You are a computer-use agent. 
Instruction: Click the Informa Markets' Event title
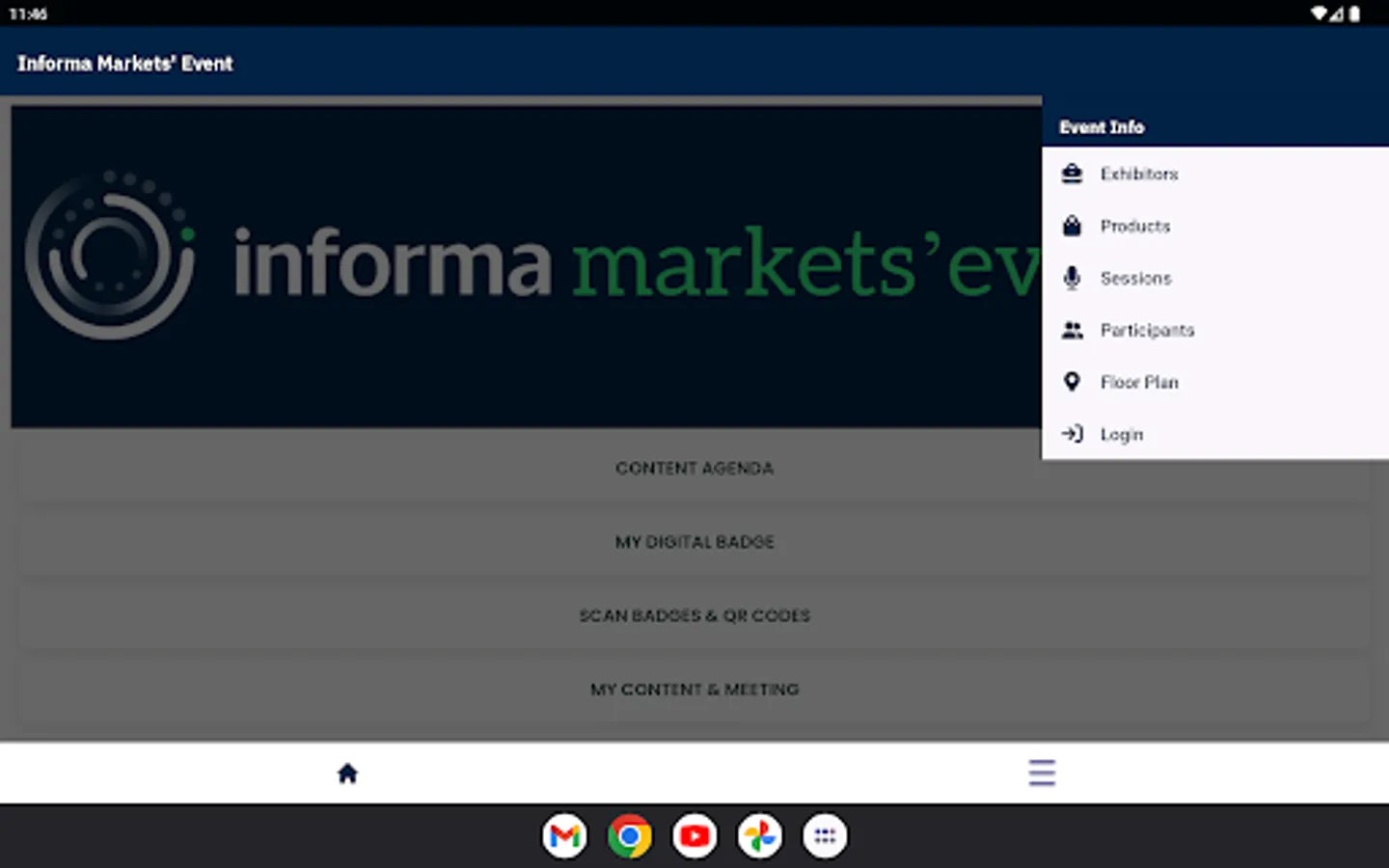click(125, 64)
